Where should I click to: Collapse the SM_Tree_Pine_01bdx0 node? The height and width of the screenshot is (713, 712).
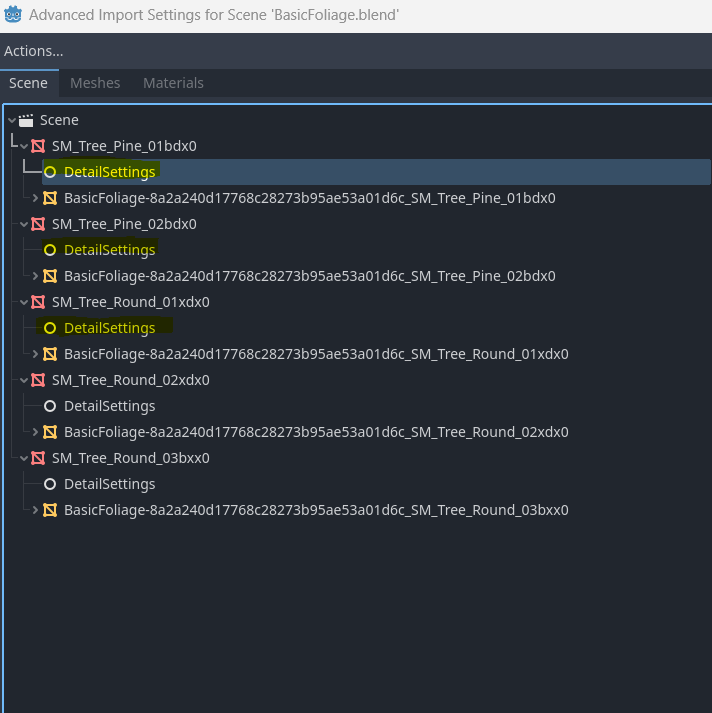[24, 146]
